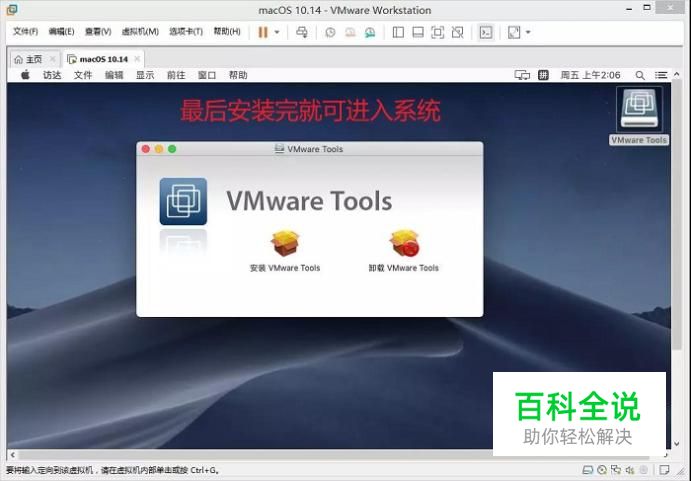The width and height of the screenshot is (691, 481).
Task: Open Spotlight search magnifier icon
Action: point(640,75)
